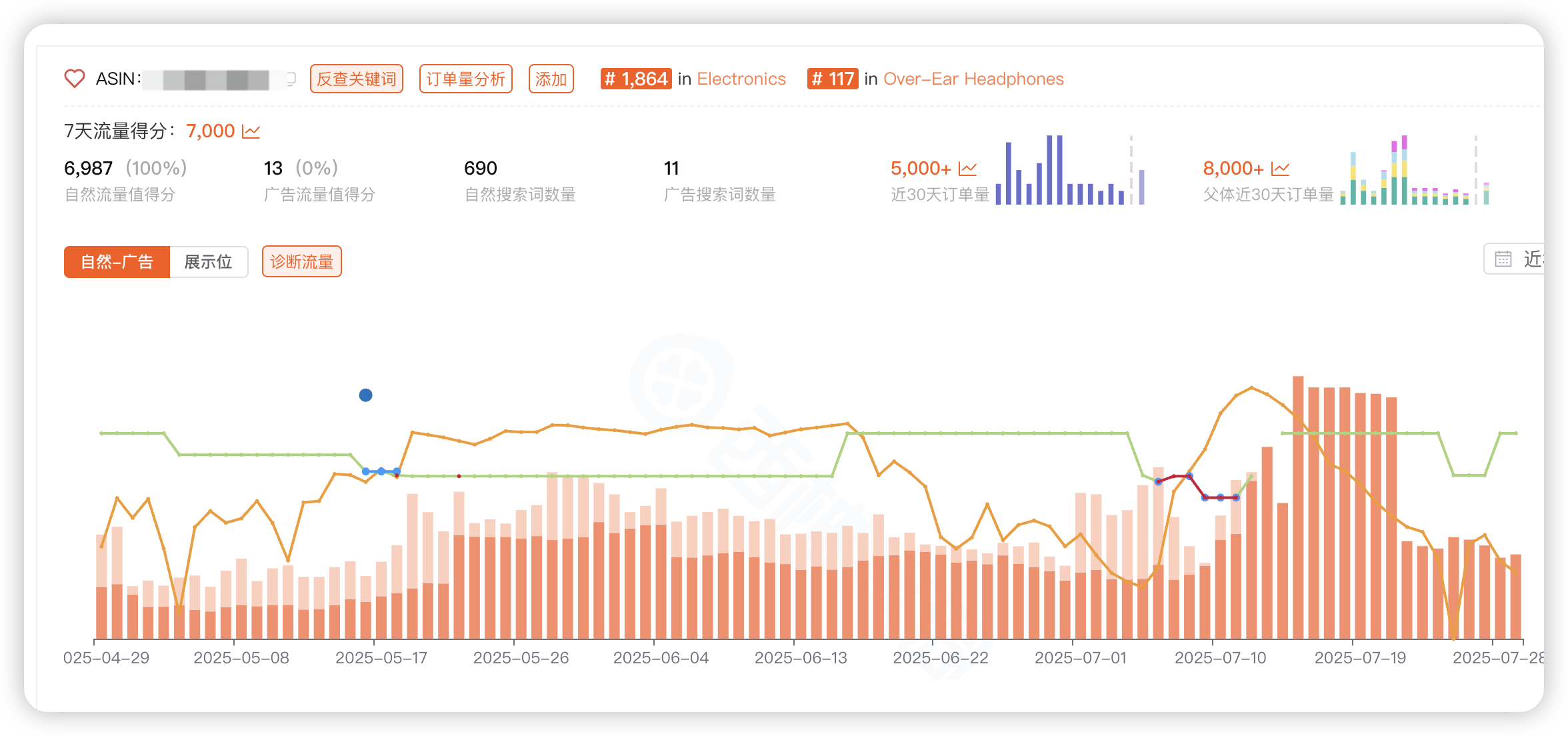Click the 诊断流量 diagnose traffic button
The width and height of the screenshot is (1568, 736).
coord(301,261)
